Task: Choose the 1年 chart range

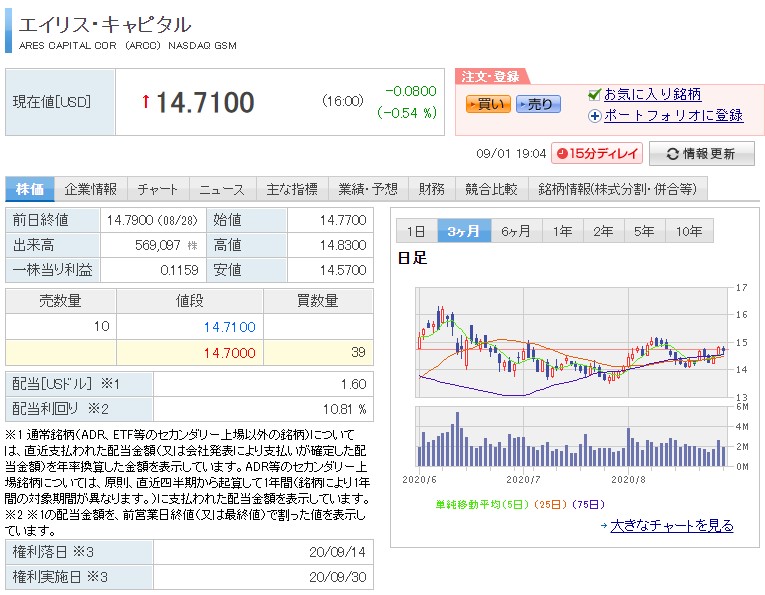Action: pyautogui.click(x=563, y=231)
